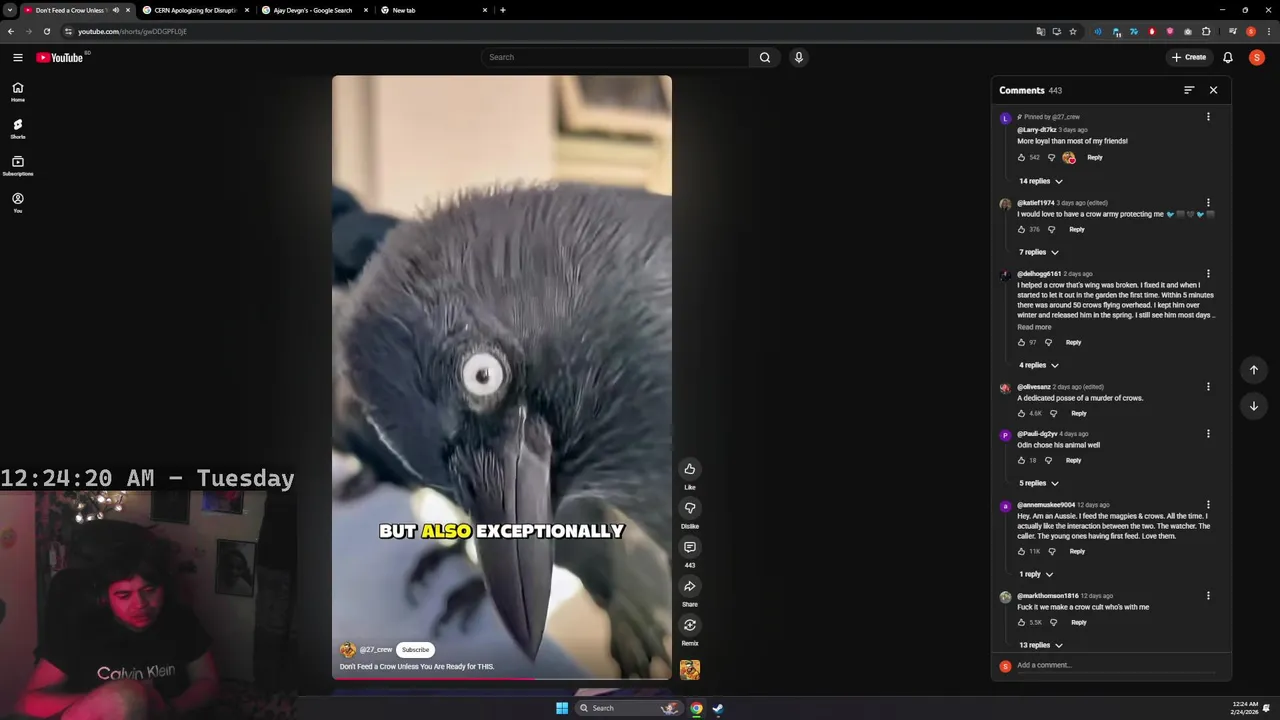Open the notifications bell
This screenshot has width=1280, height=720.
[x=1228, y=57]
